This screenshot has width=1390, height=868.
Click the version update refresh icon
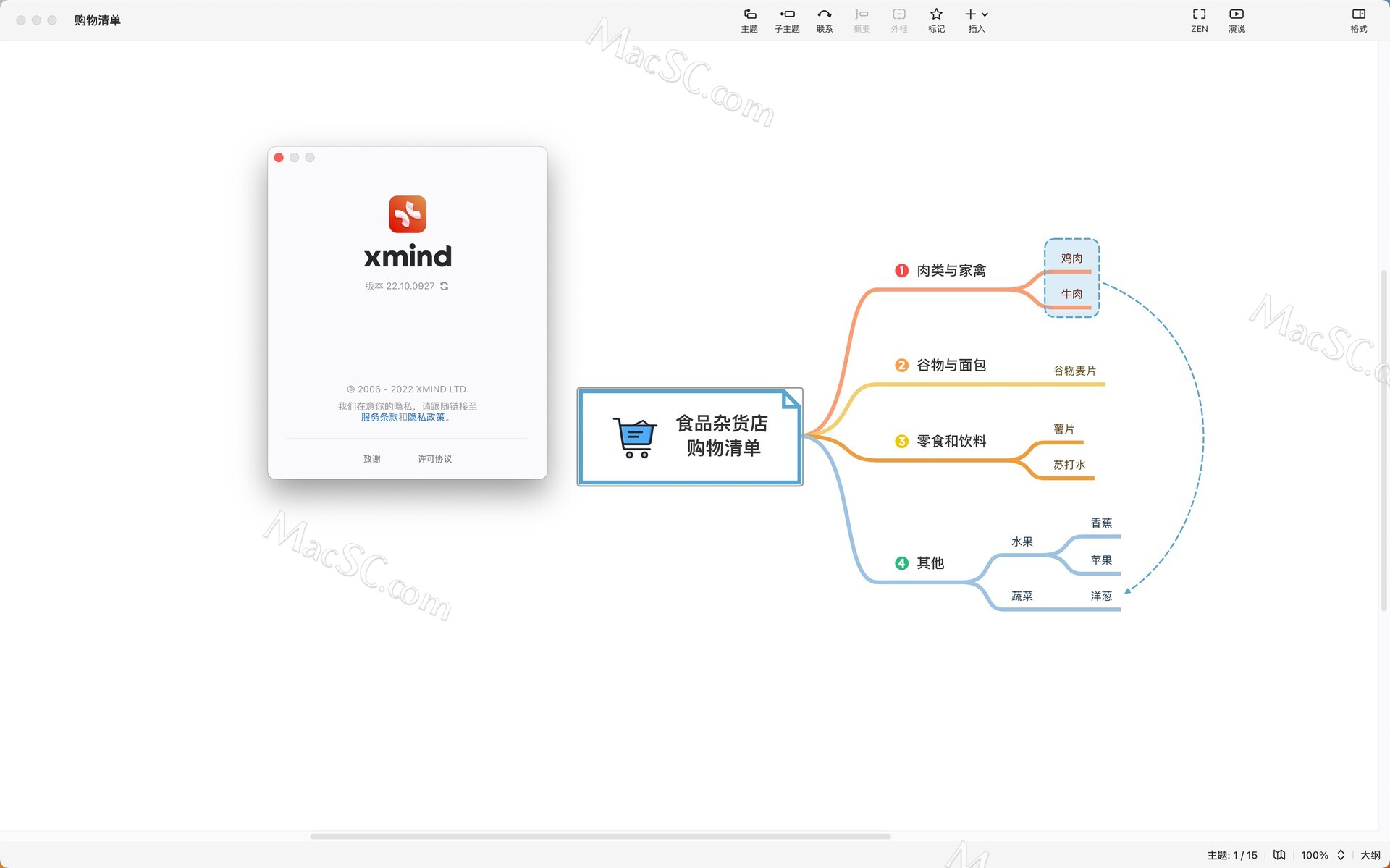[445, 286]
